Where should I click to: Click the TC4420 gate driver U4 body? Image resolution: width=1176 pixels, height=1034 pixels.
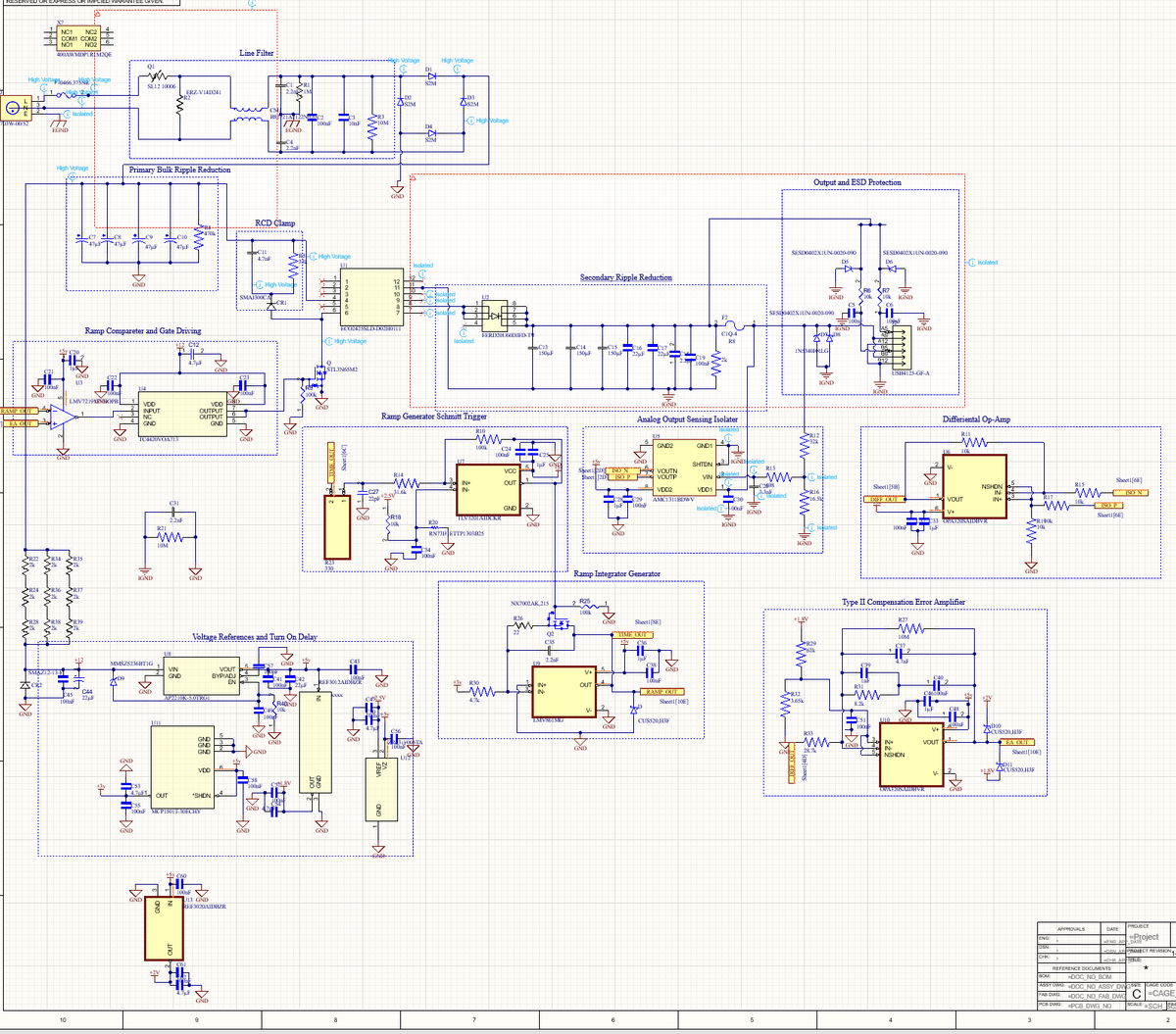point(183,415)
